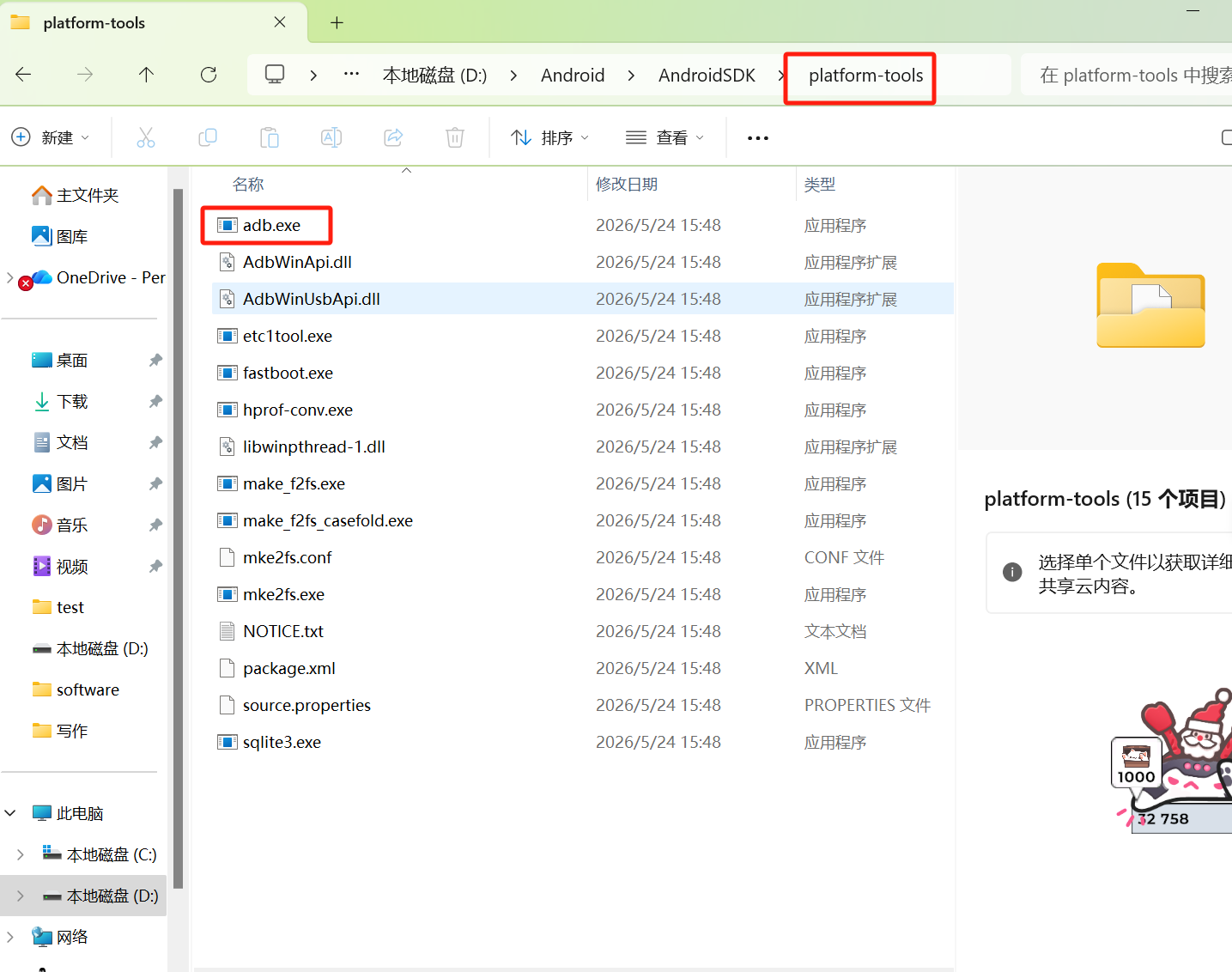1232x972 pixels.
Task: Select the libwinpthread-1.dll file
Action: 582,447
